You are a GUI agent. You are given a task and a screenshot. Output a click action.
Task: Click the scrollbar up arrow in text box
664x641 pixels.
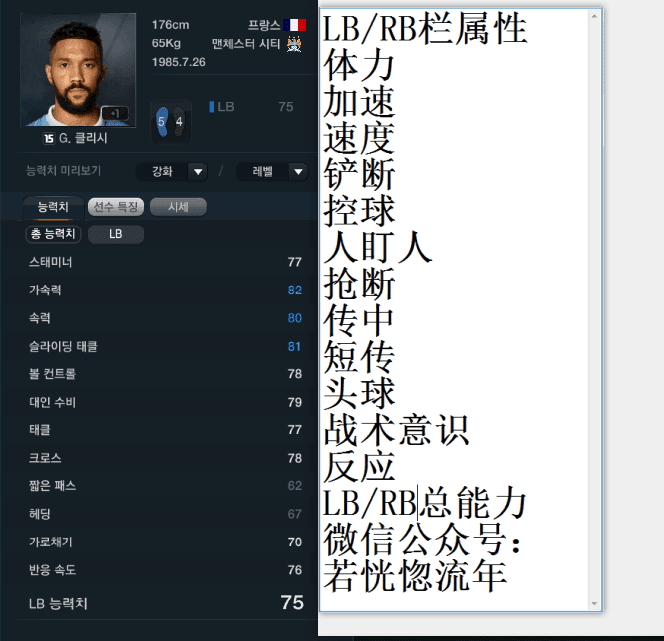(x=594, y=17)
